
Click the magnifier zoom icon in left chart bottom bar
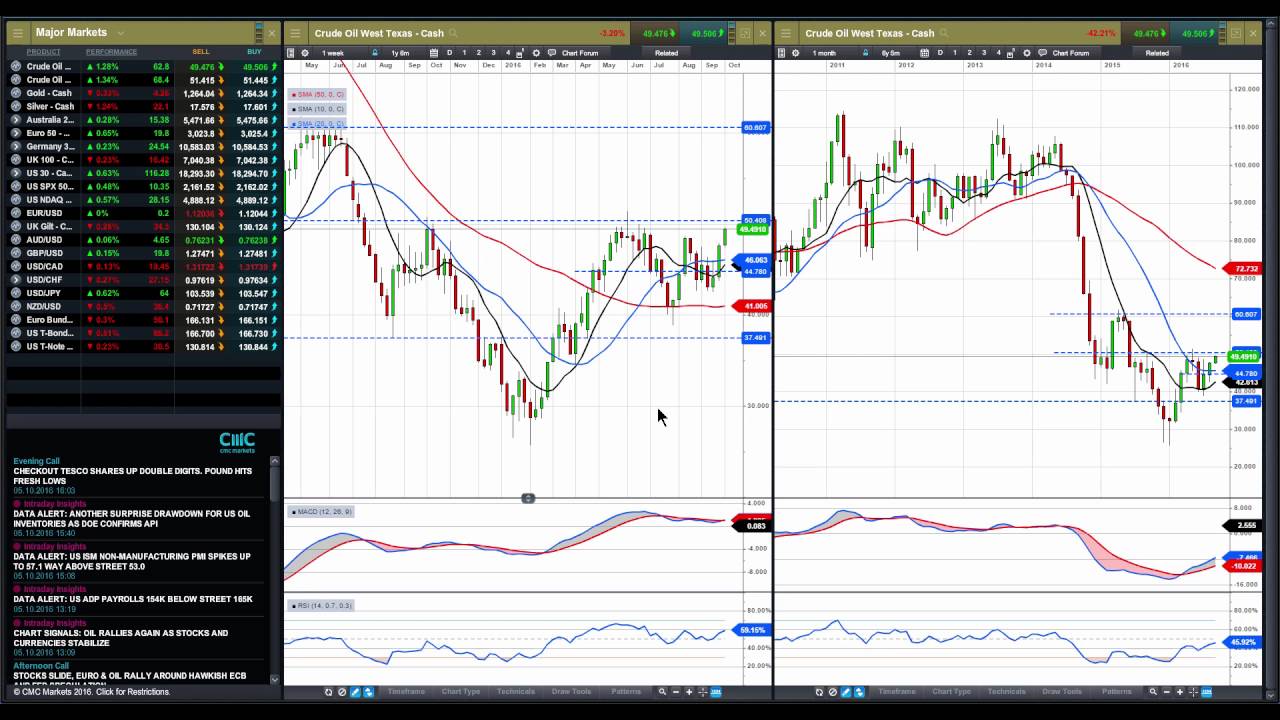662,691
